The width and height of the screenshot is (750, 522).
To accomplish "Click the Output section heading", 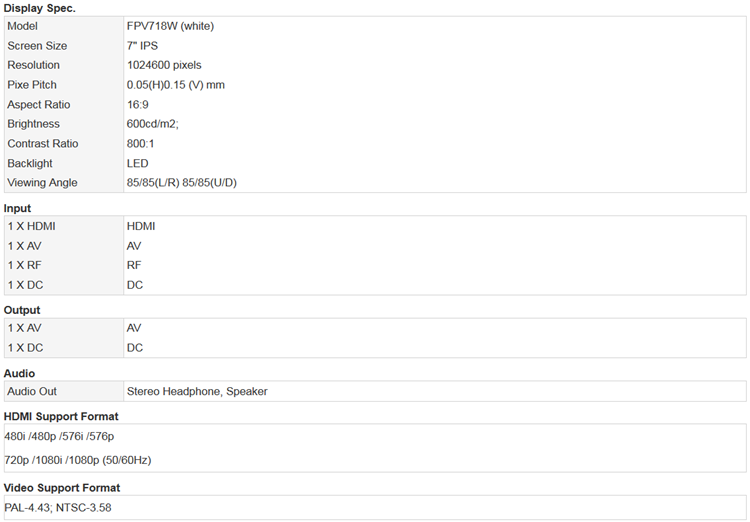I will coord(22,310).
